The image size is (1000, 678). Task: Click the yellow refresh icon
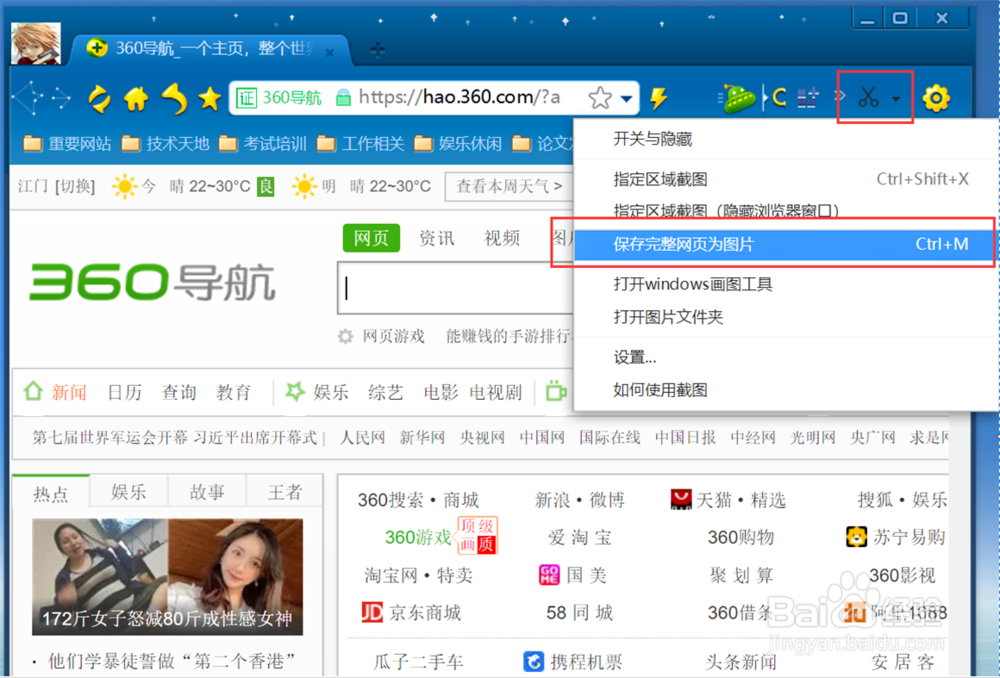99,99
